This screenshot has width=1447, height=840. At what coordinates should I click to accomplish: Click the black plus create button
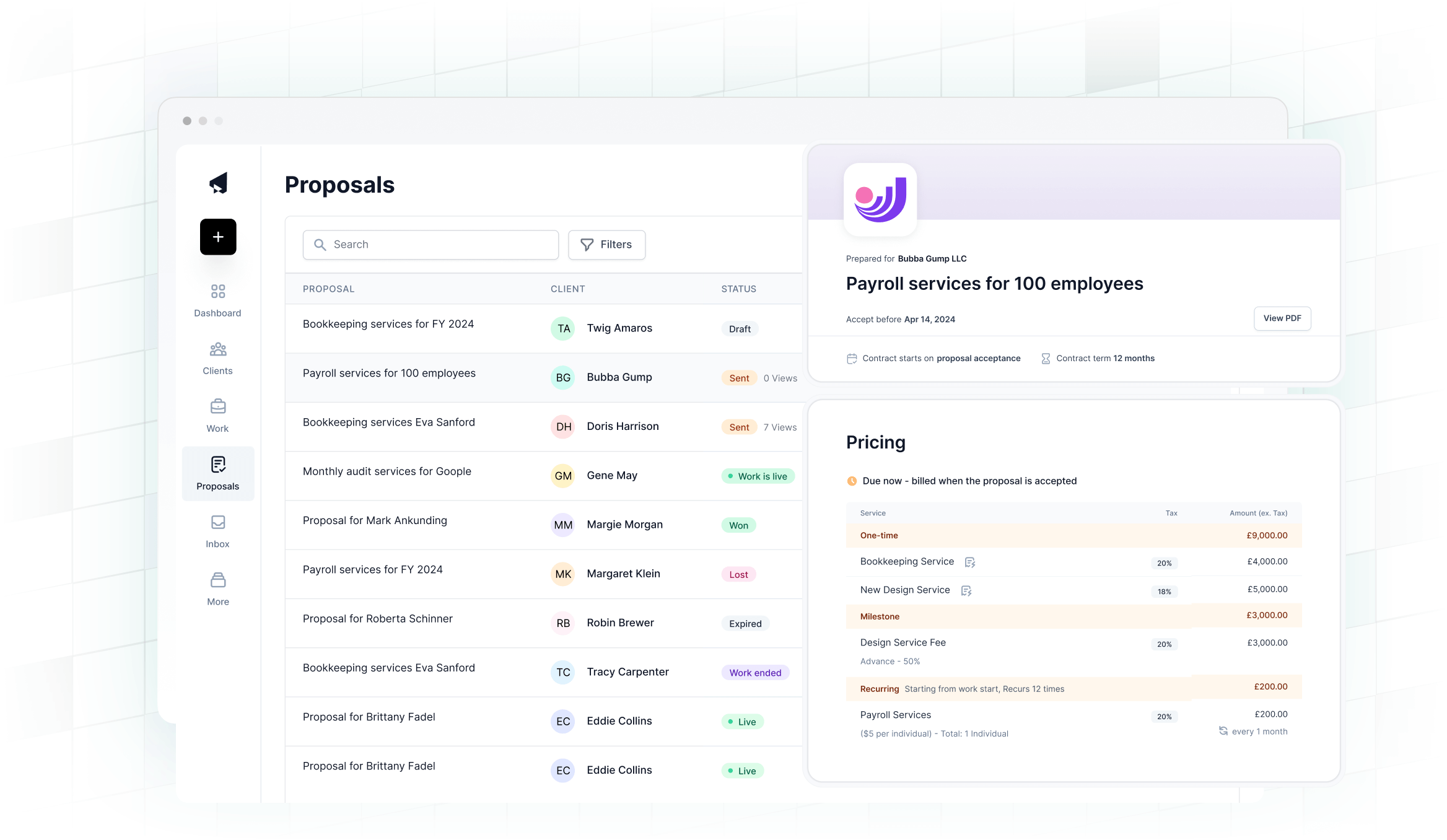218,237
